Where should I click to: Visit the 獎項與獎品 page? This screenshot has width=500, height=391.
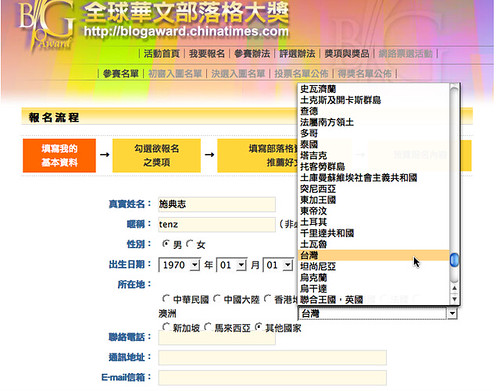click(347, 53)
